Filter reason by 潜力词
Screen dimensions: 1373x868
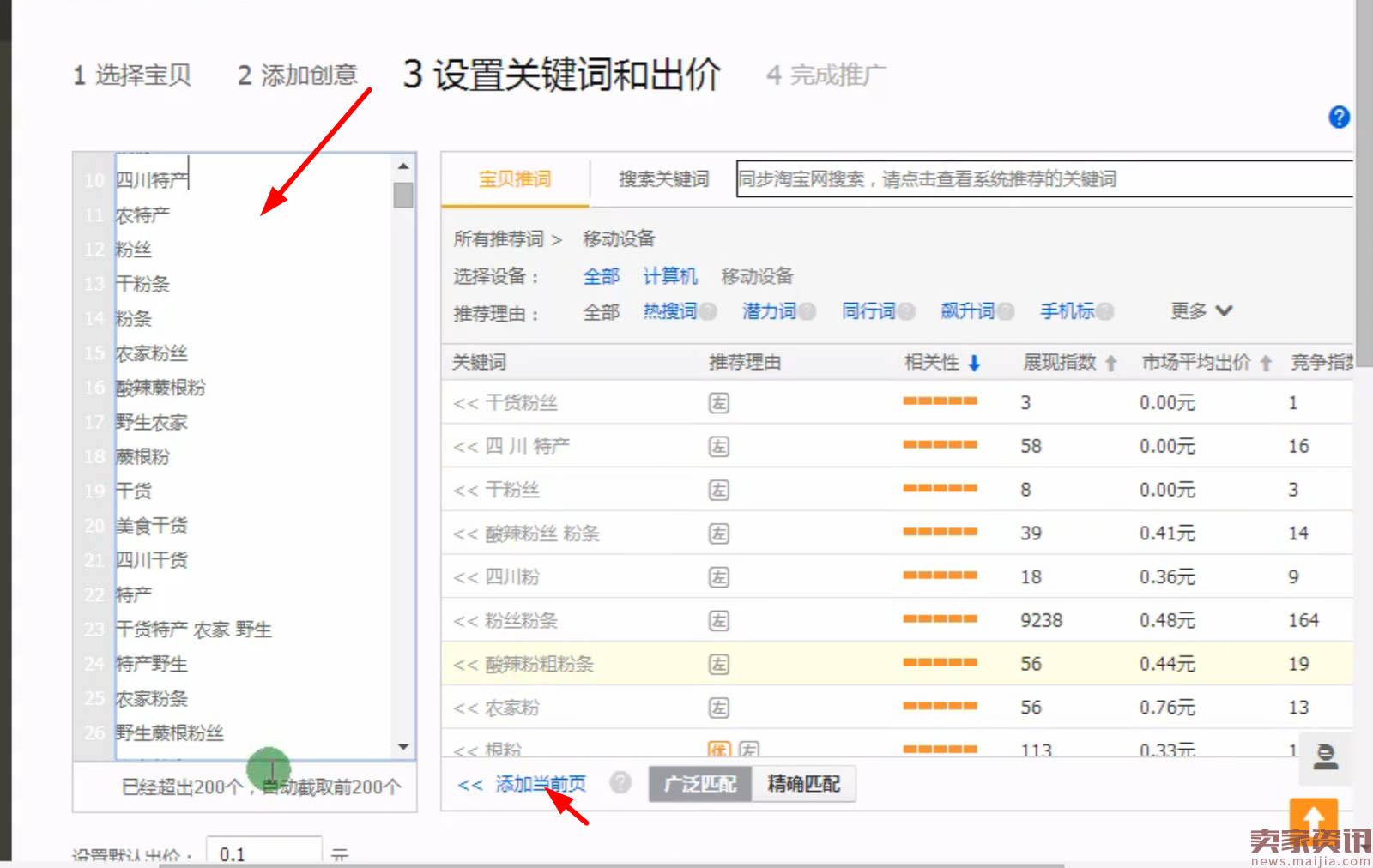(x=770, y=311)
